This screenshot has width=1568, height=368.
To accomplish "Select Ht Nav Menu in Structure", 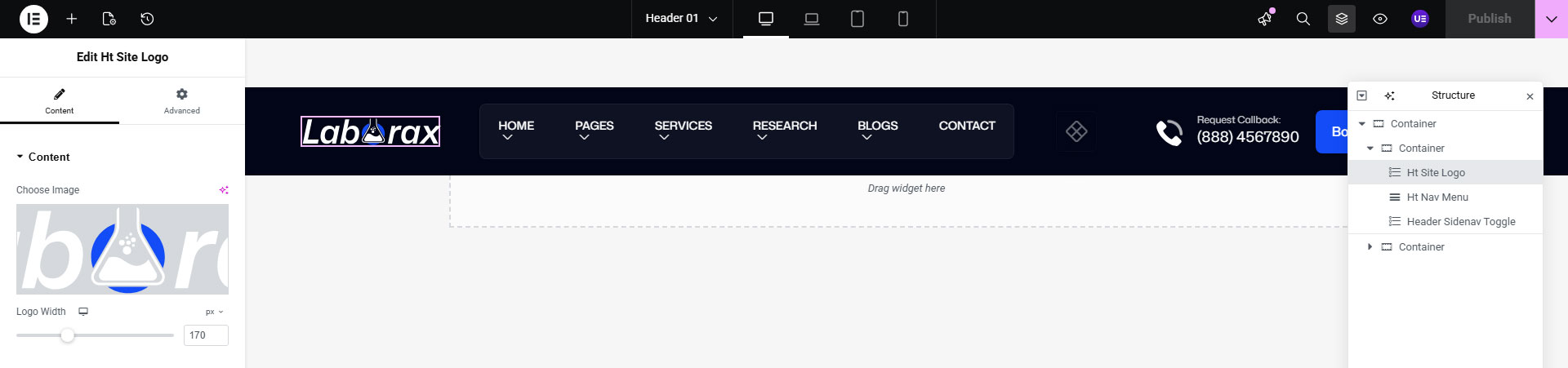I will [1437, 197].
